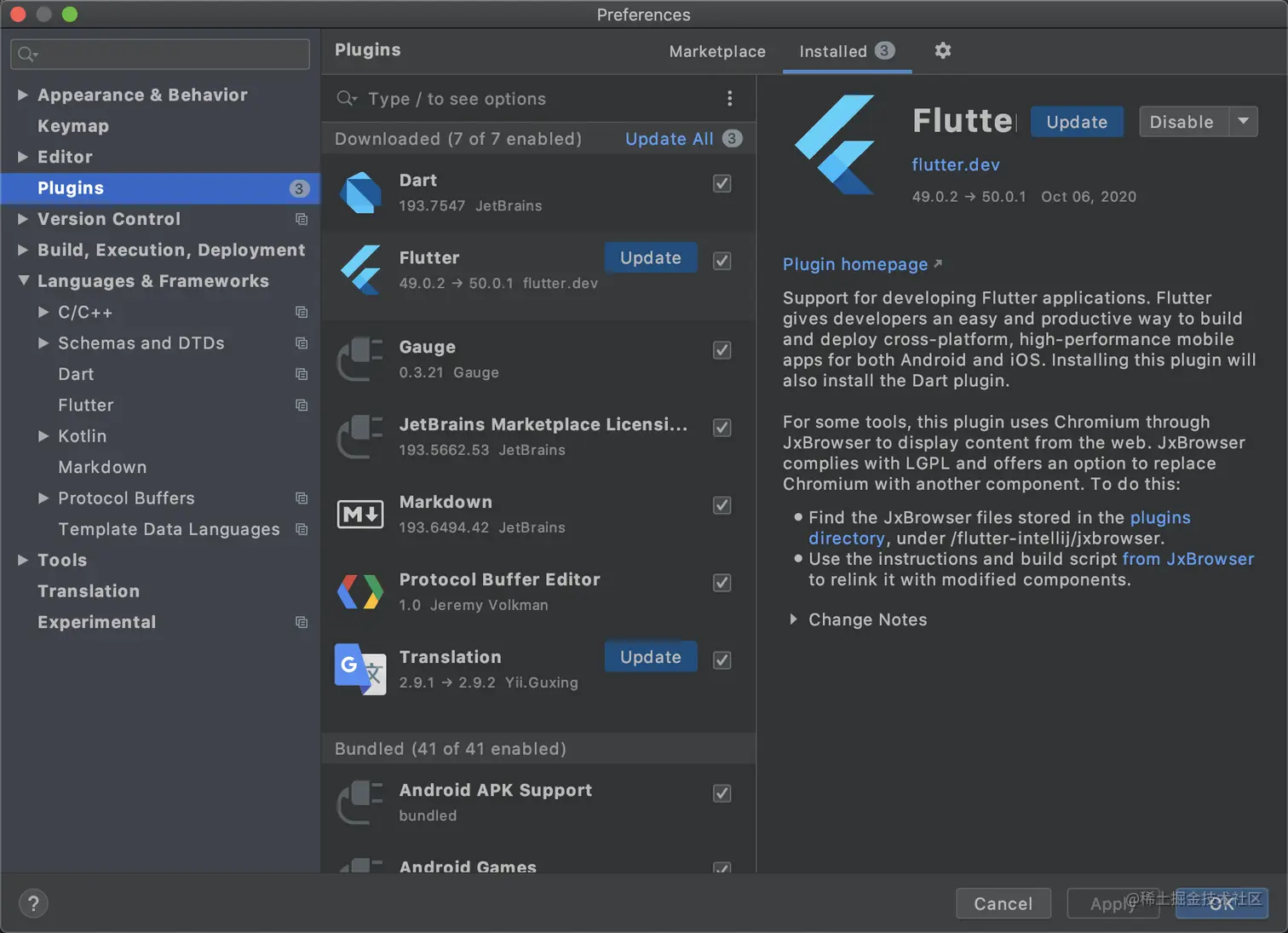
Task: Click the plugin search magnifier icon
Action: (x=346, y=99)
